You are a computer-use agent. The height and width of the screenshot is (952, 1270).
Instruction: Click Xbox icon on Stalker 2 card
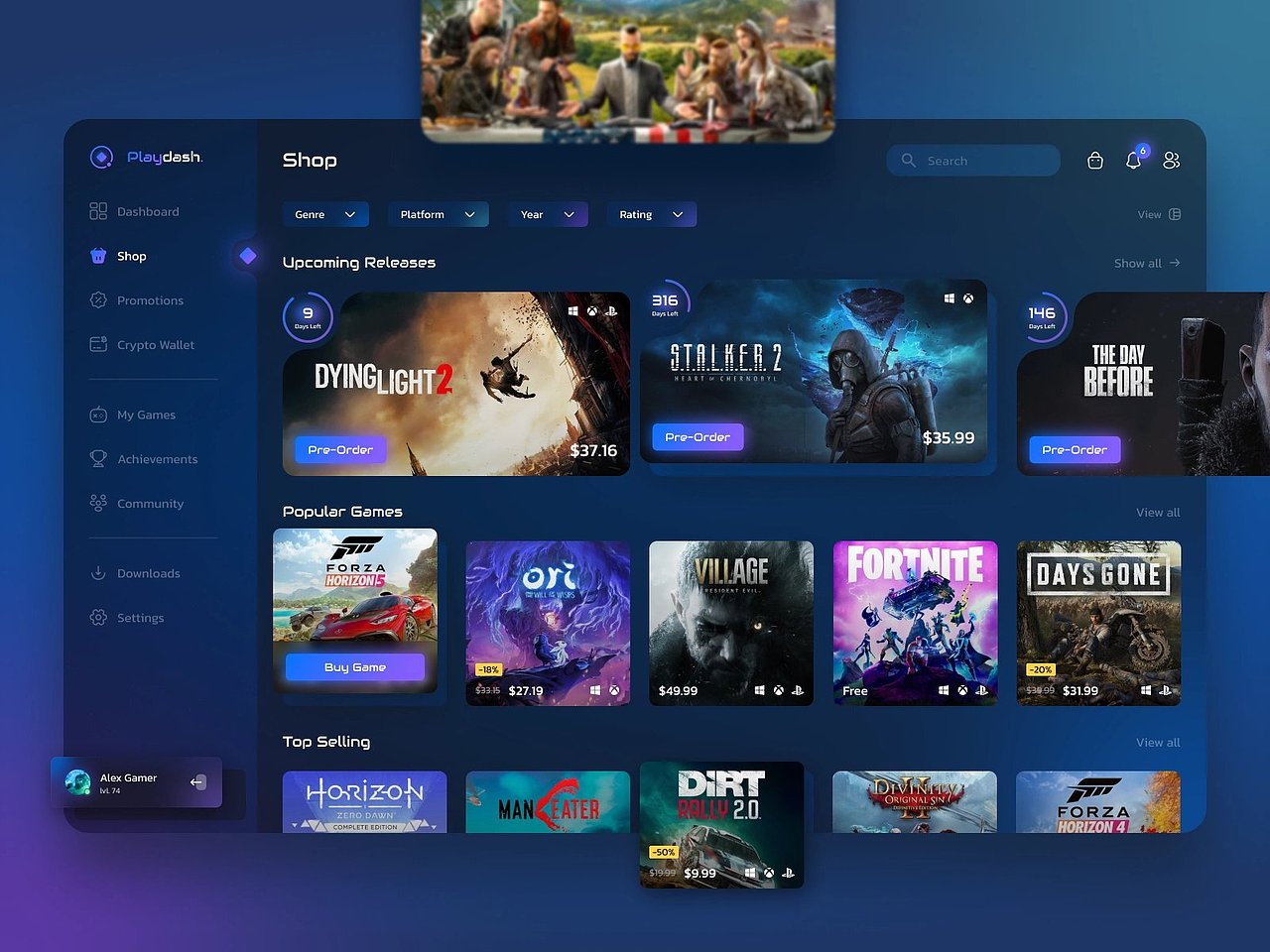pos(968,298)
